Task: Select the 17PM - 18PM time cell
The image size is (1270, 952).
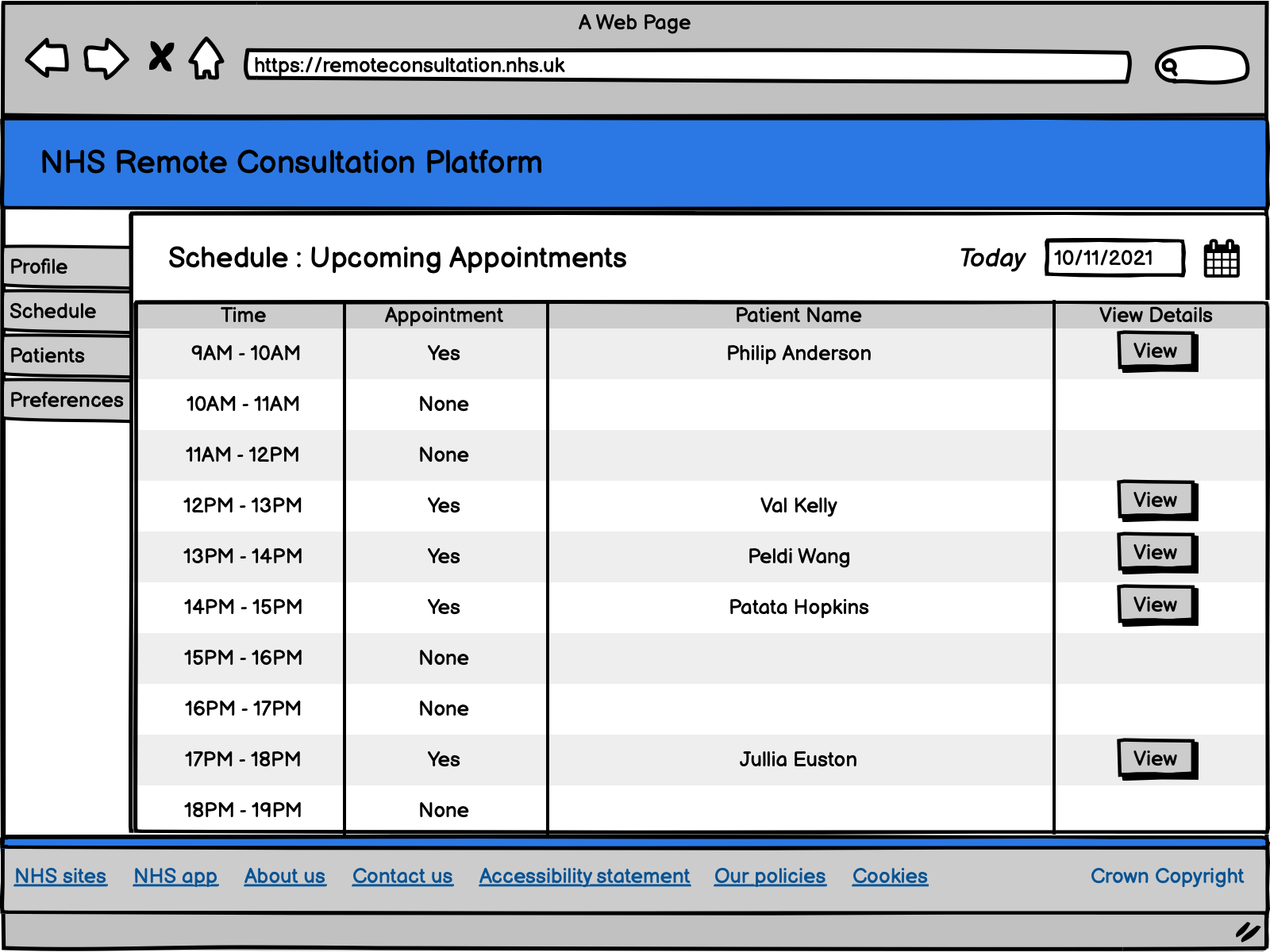Action: (243, 759)
